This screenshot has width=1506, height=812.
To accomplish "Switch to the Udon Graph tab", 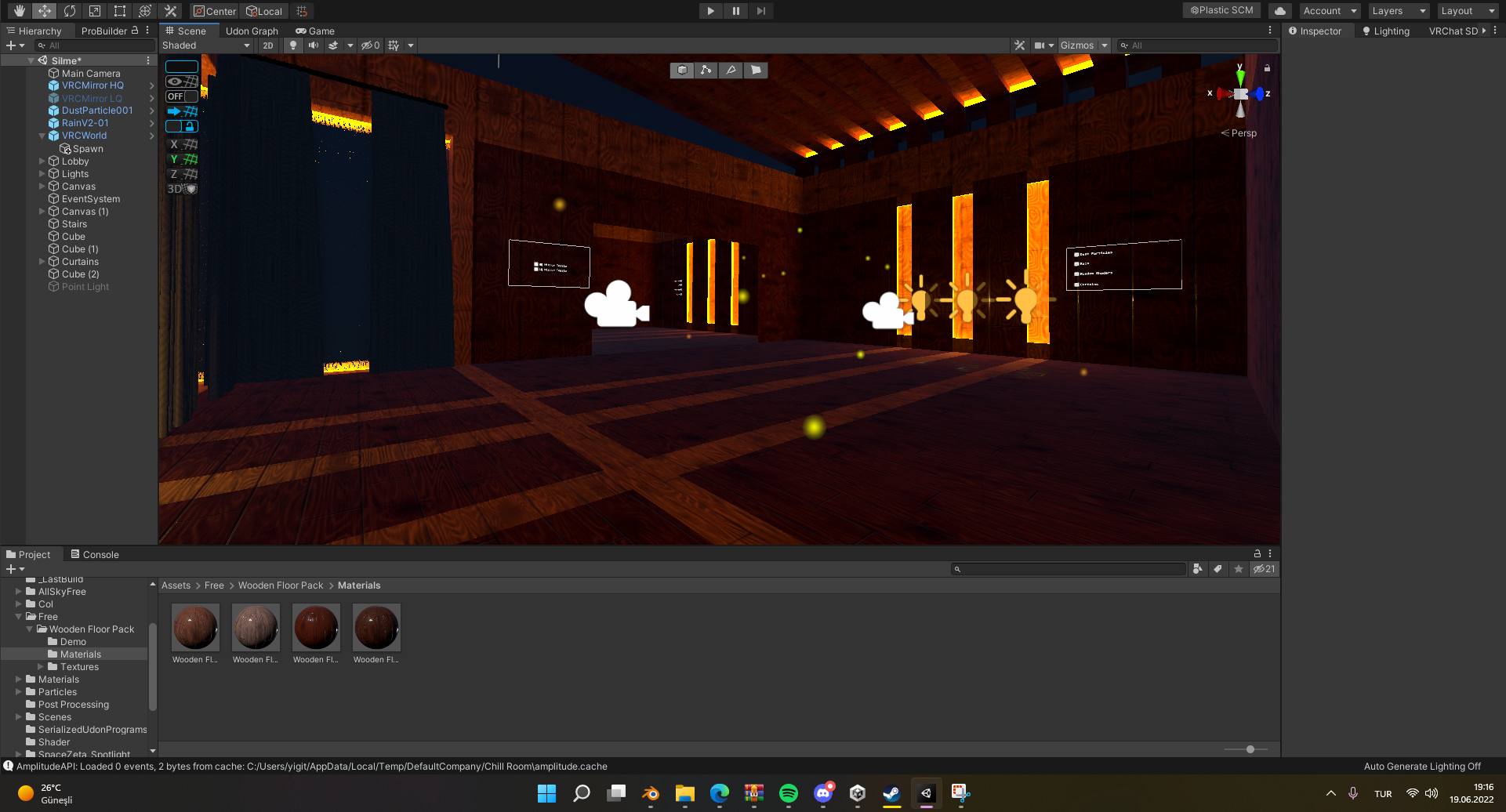I will click(x=252, y=31).
